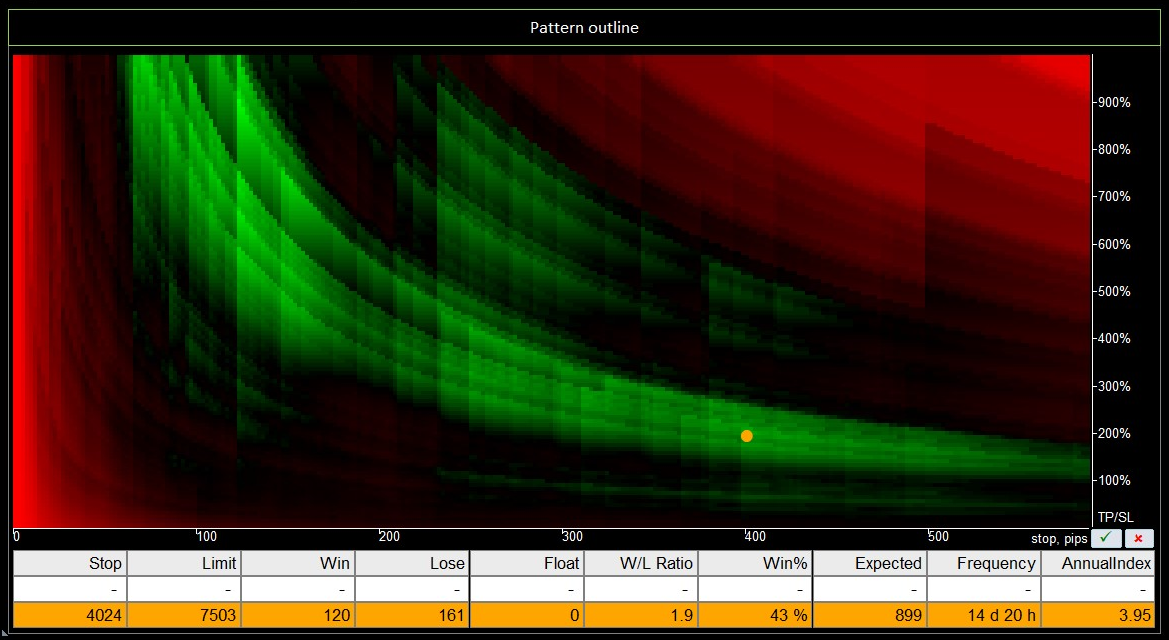Click the dash cell under AnnualIndex header
The height and width of the screenshot is (640, 1169).
tap(1097, 589)
